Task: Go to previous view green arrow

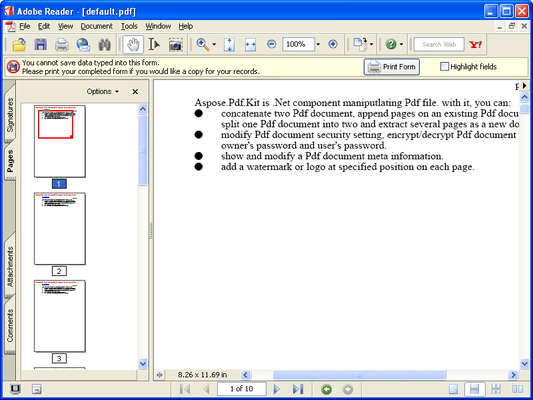Action: coord(327,389)
